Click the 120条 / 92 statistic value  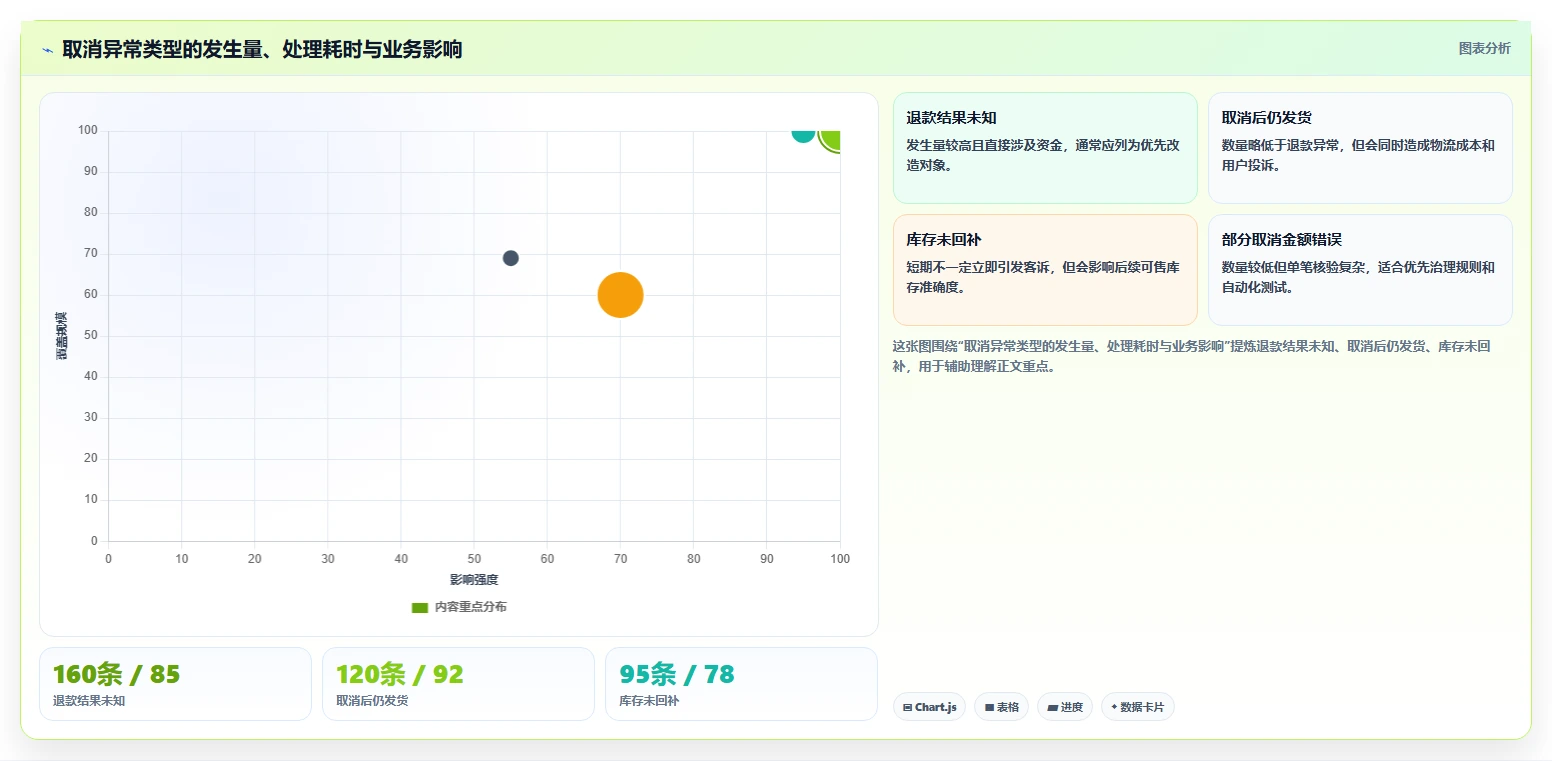point(400,675)
